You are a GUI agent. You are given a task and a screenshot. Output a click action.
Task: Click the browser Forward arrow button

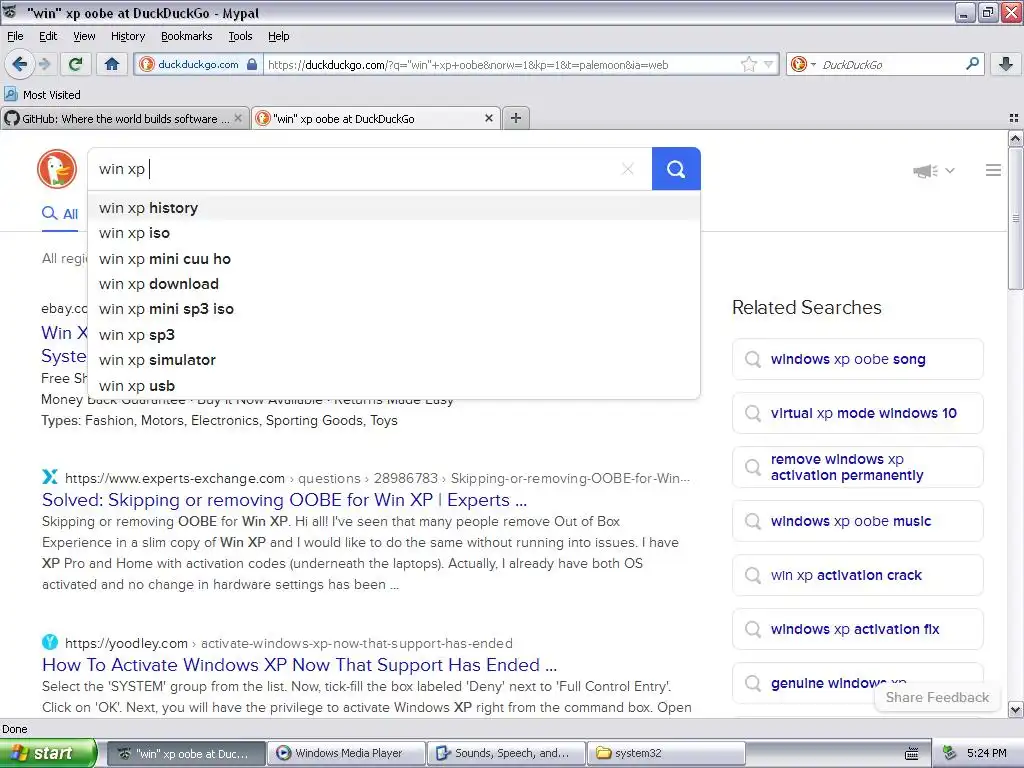point(44,64)
